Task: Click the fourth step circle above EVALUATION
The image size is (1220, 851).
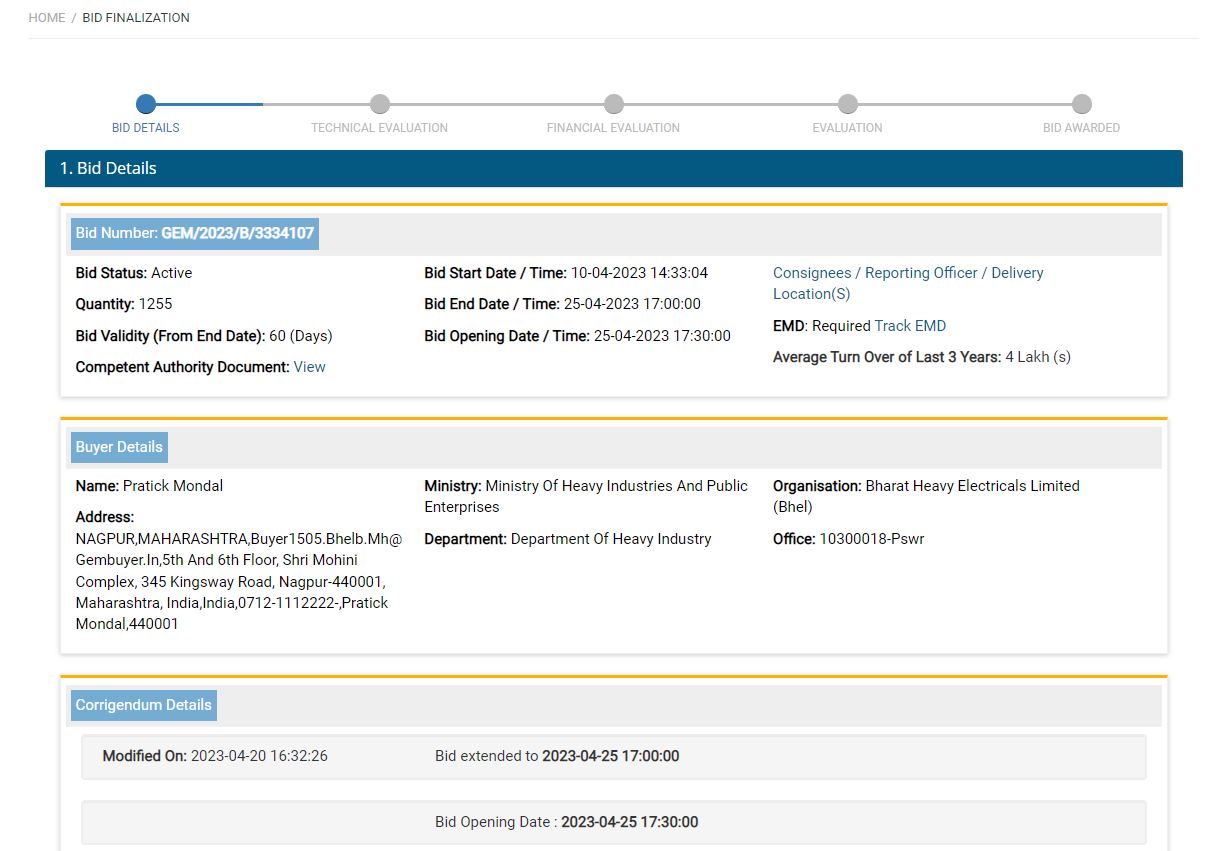Action: [x=848, y=104]
